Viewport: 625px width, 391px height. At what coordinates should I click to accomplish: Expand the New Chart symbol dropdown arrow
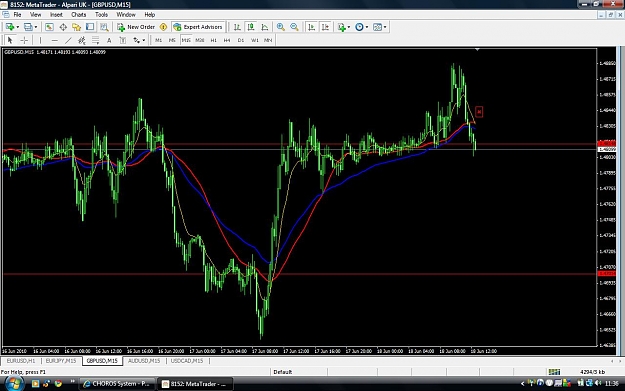pyautogui.click(x=18, y=27)
